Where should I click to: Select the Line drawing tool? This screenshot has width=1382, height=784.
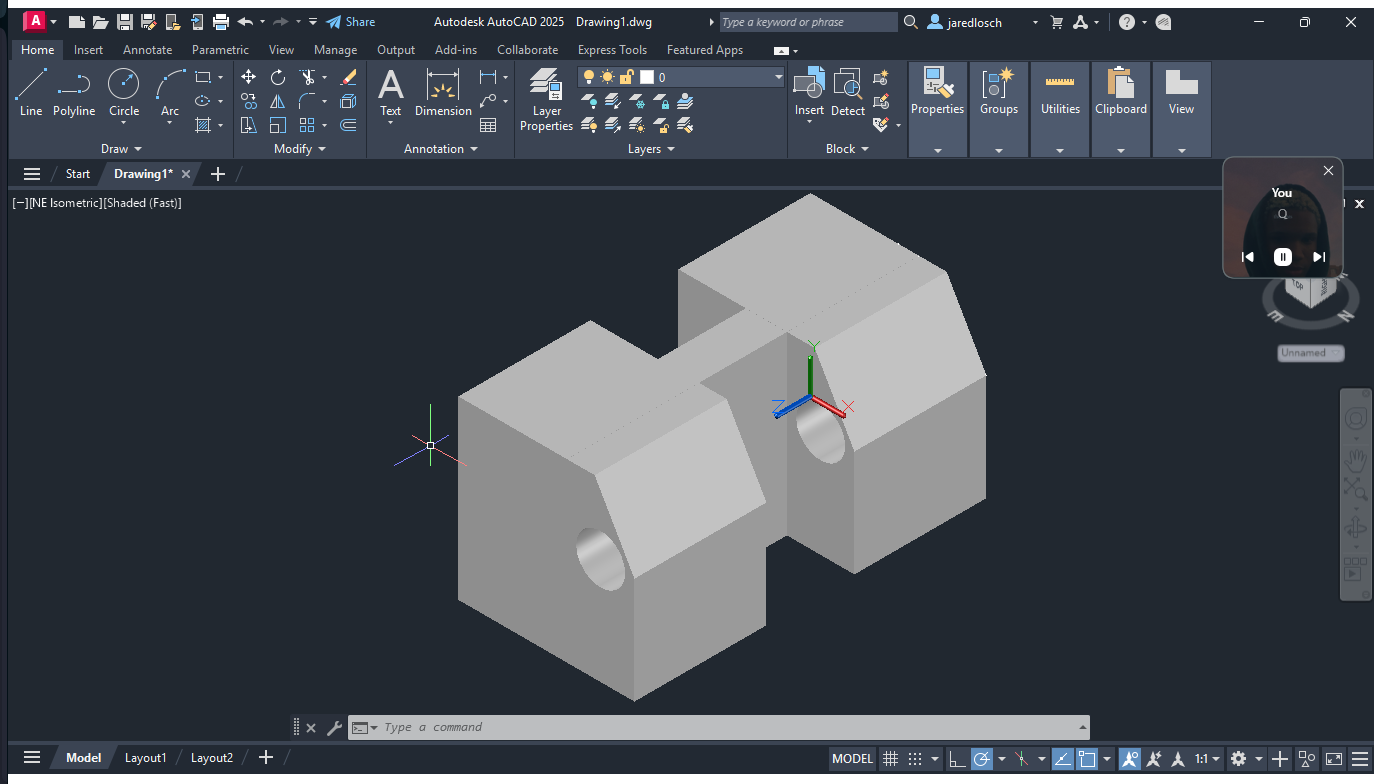31,92
